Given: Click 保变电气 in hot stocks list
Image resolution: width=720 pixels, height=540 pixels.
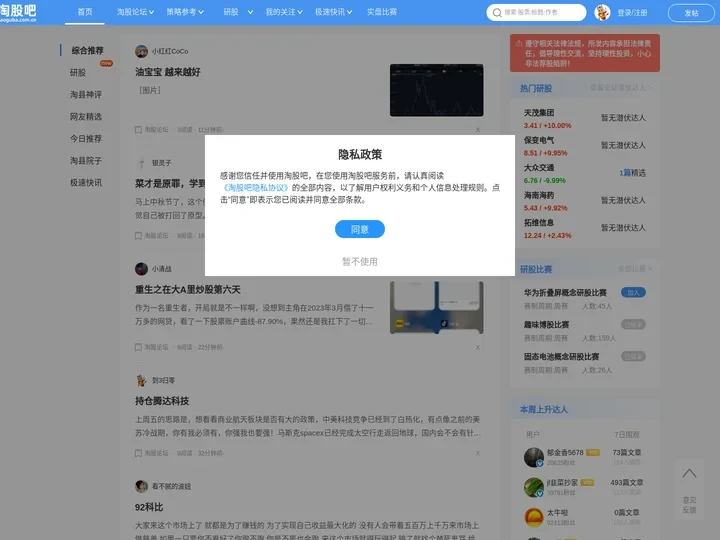Looking at the screenshot, I should [x=539, y=140].
